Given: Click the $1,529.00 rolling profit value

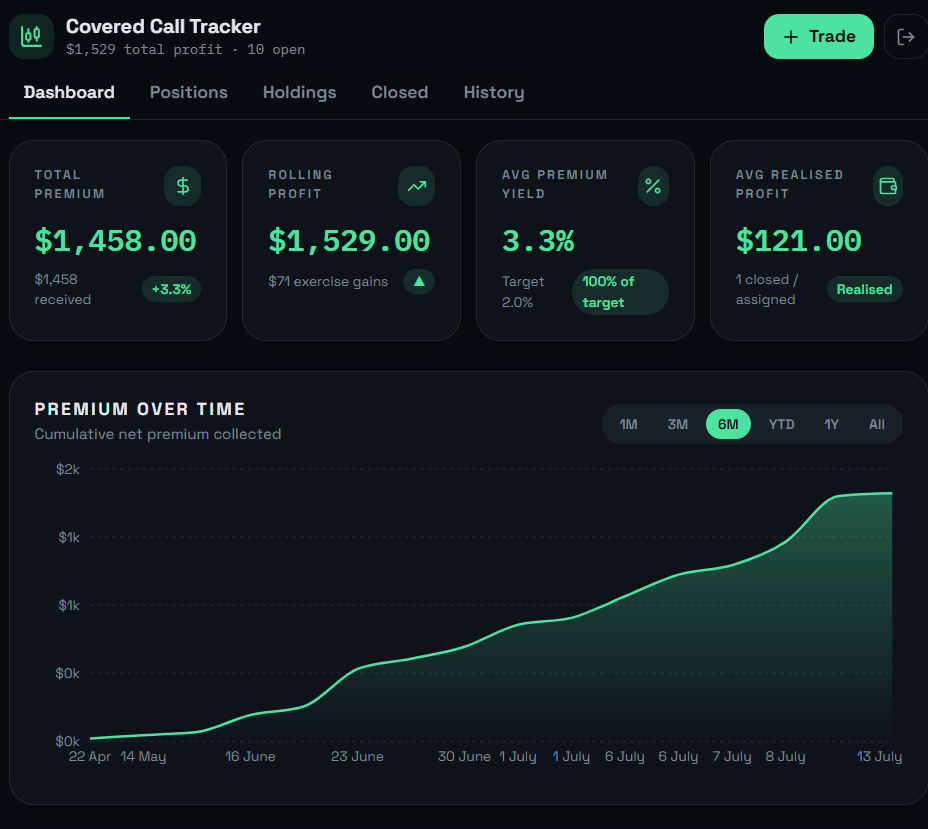Looking at the screenshot, I should [x=349, y=241].
